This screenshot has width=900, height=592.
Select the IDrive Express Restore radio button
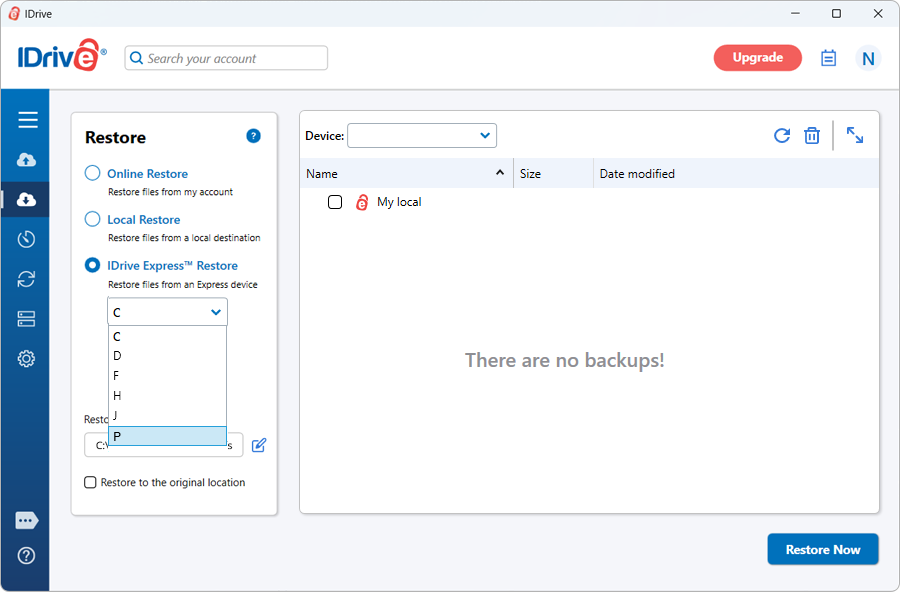pos(92,265)
